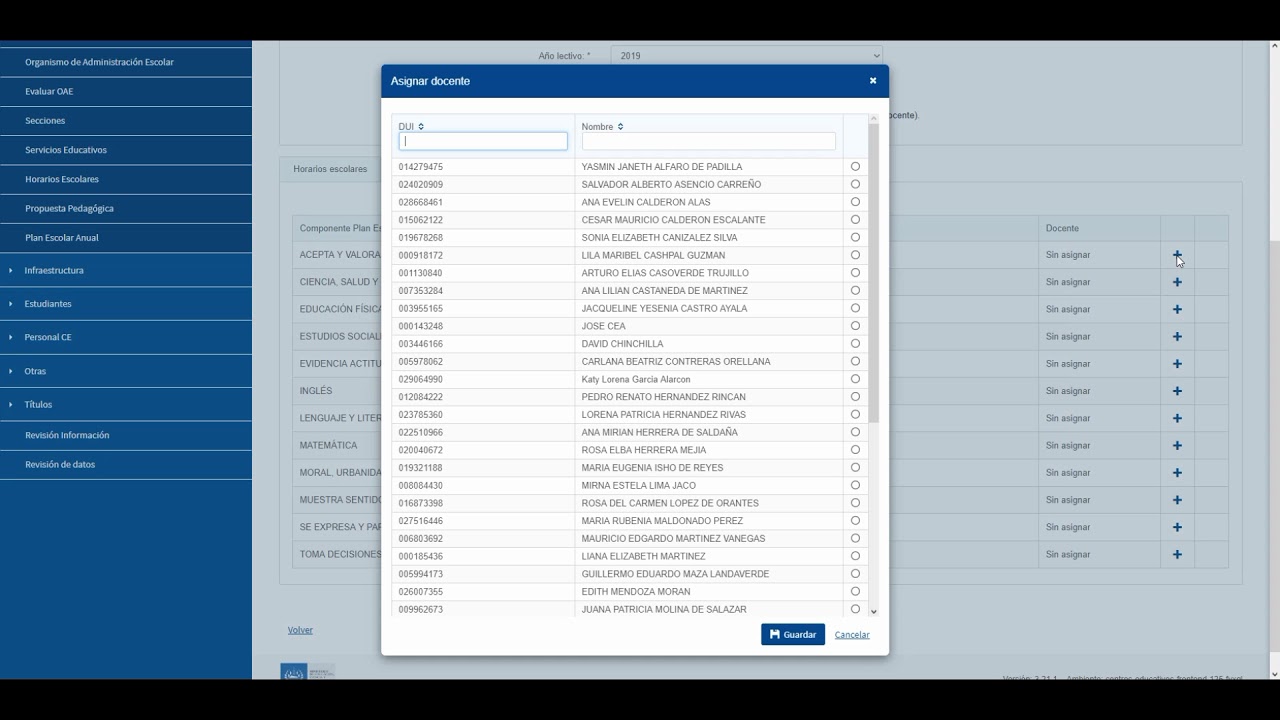The height and width of the screenshot is (720, 1280).
Task: Open the Año lectivo 2019 dropdown
Action: [x=747, y=56]
